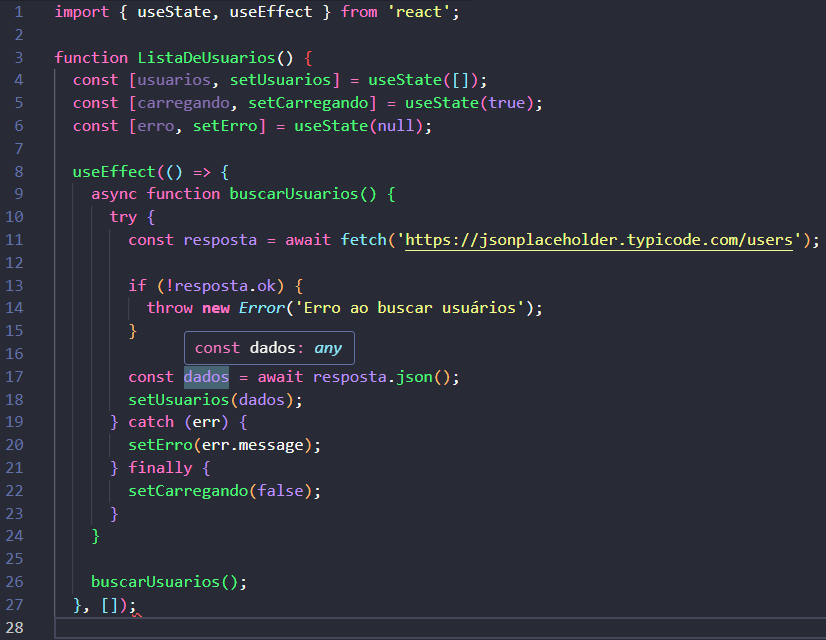
Task: Click the 'Error' class name on line 14
Action: click(x=262, y=308)
